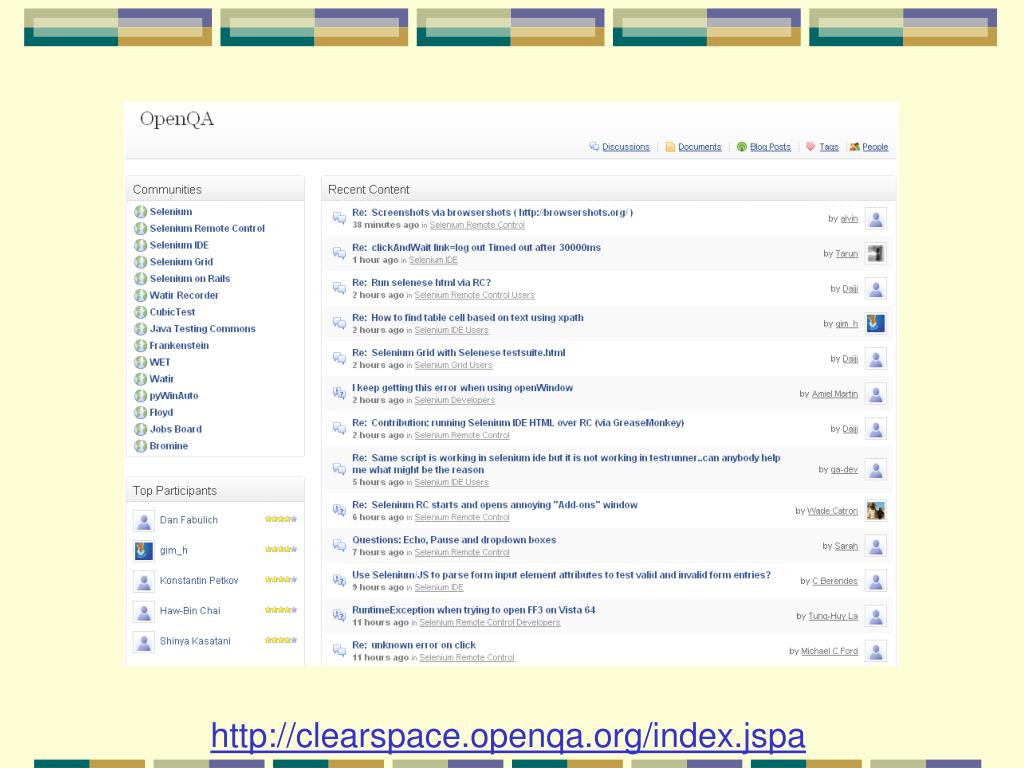Open Java Testing Commons community
Screen dimensions: 1024x768
[x=202, y=328]
